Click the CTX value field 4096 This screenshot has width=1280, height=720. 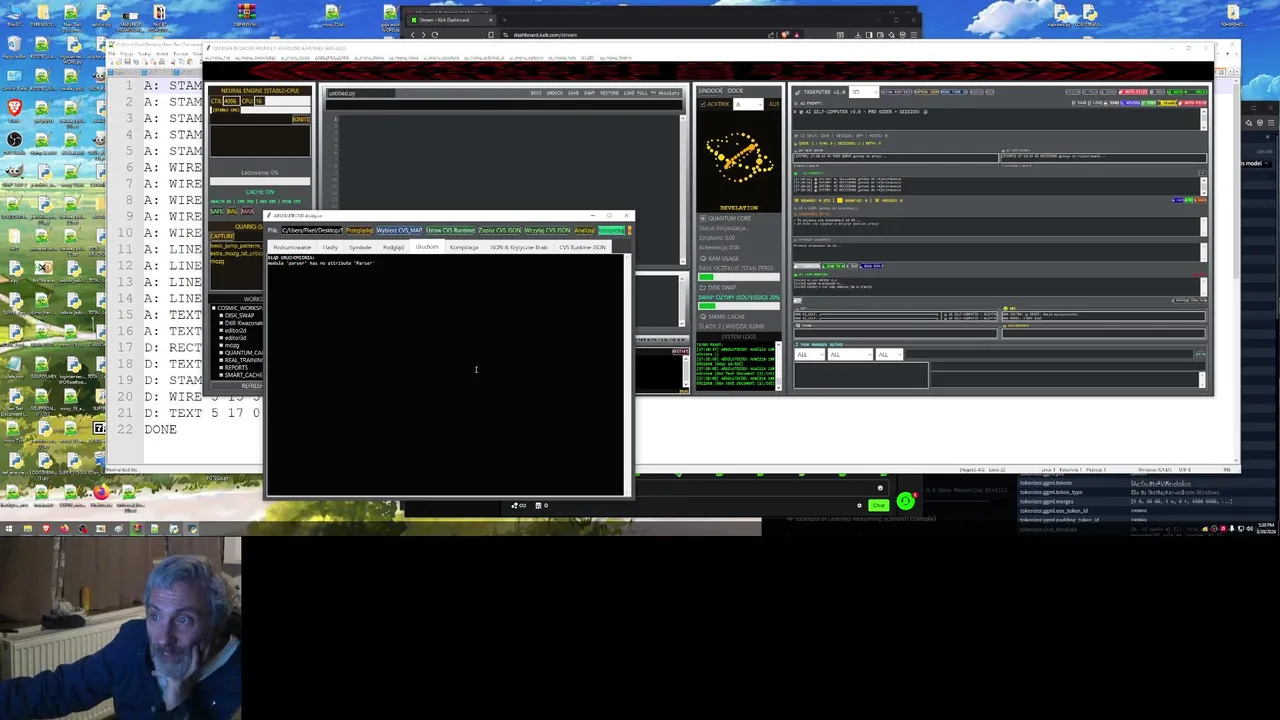tap(231, 101)
